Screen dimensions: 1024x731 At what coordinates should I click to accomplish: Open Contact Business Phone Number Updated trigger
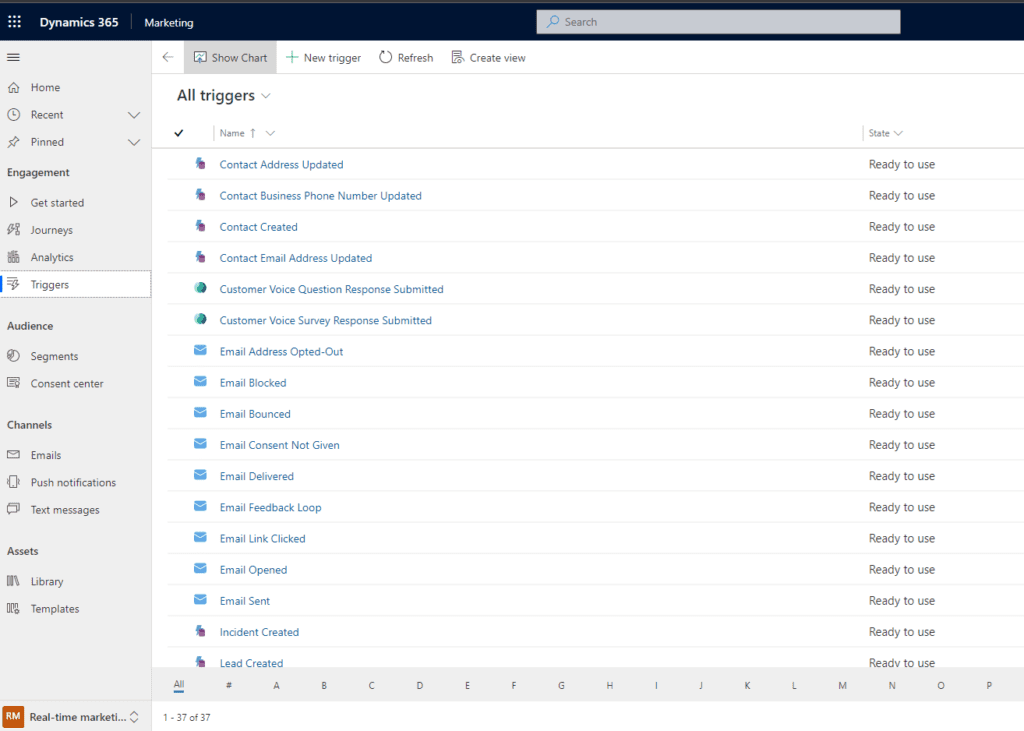tap(320, 195)
